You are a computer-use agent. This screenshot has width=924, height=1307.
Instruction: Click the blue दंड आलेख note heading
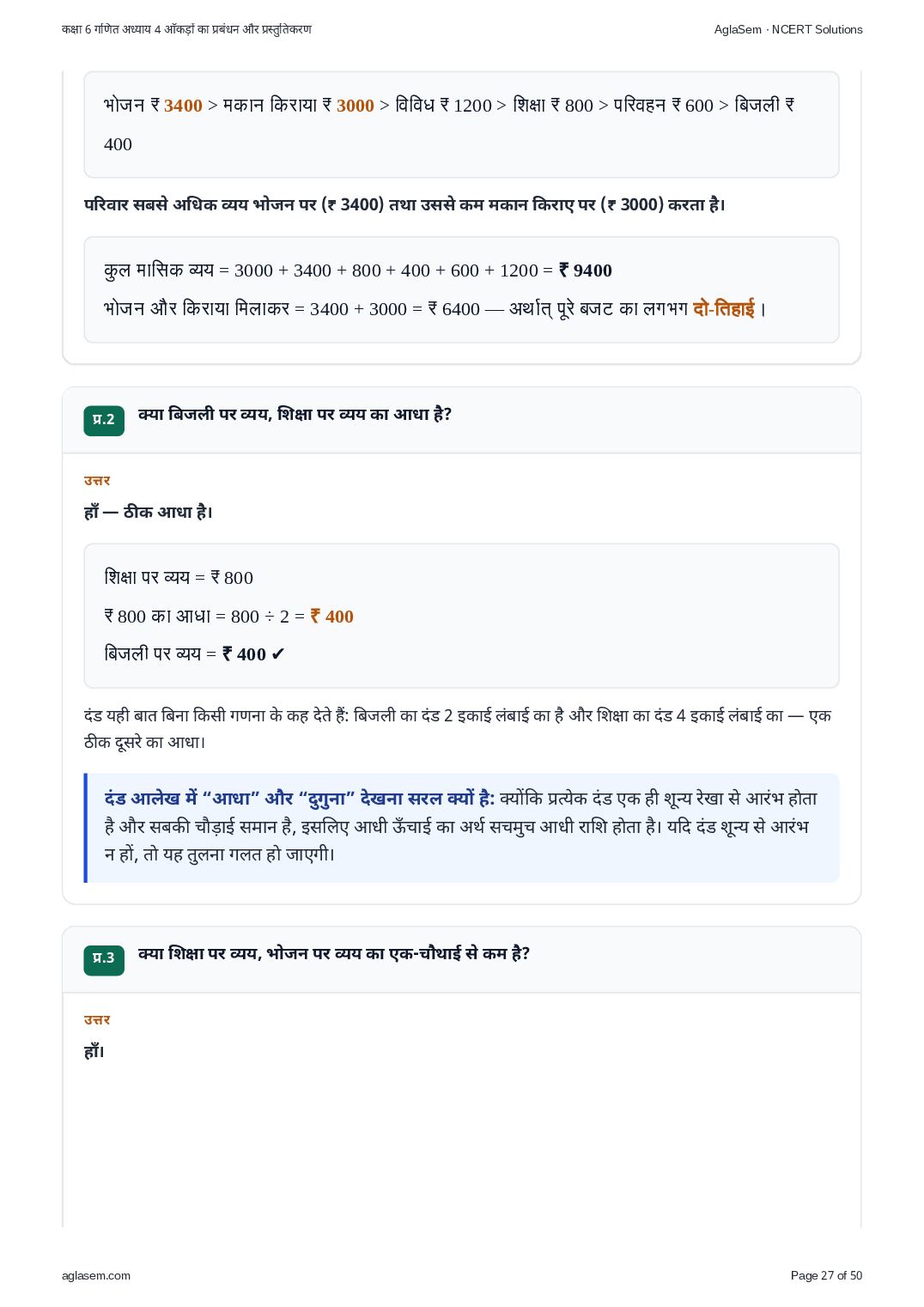coord(300,799)
